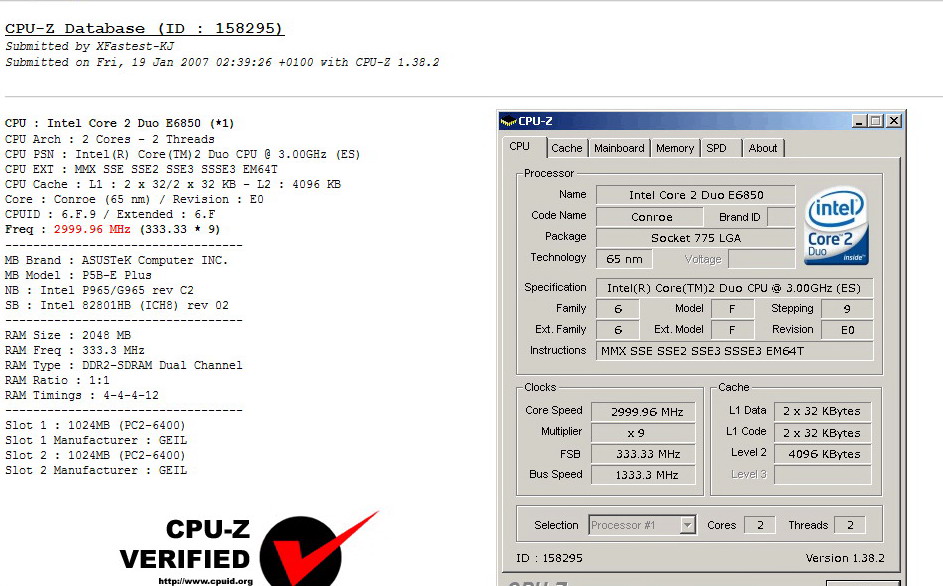Click the Intel Core 2 Duo logo

836,226
